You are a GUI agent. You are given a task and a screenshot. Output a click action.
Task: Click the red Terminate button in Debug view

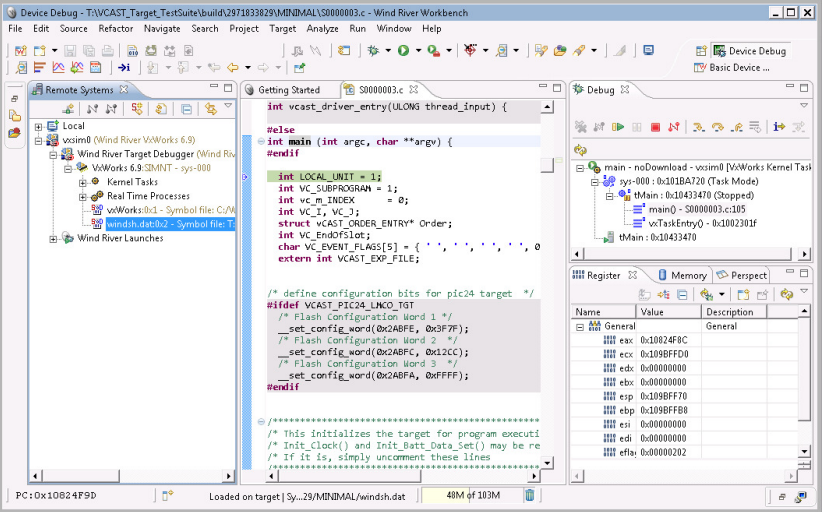point(655,127)
